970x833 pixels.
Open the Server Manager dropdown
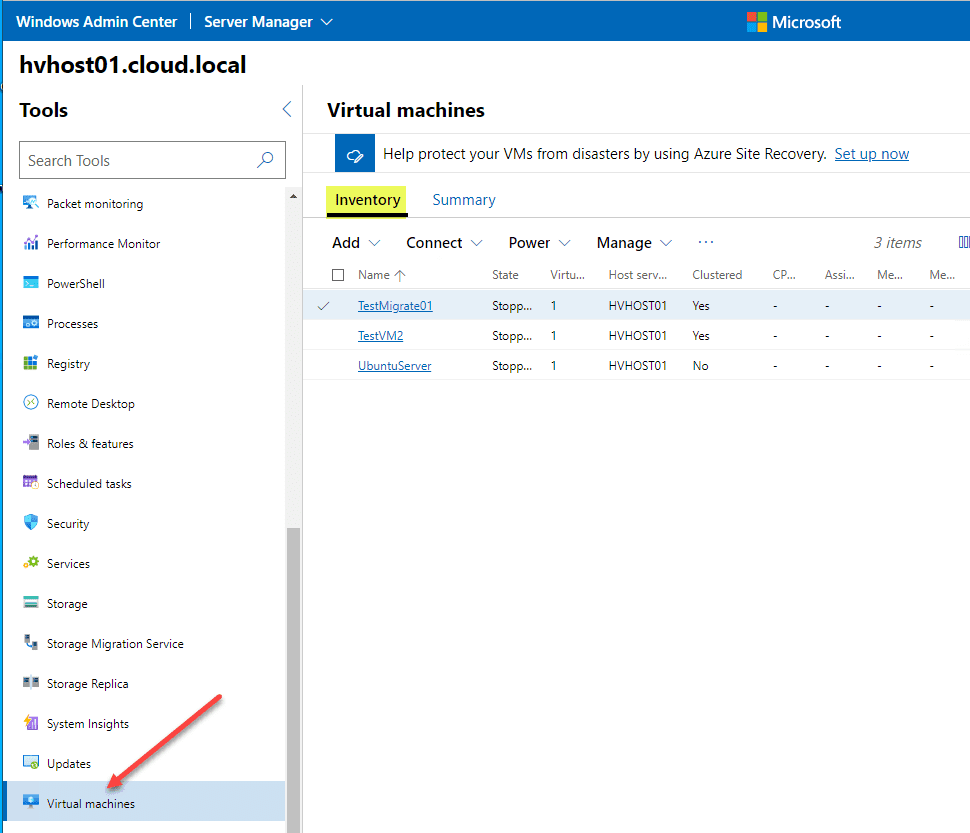point(268,22)
